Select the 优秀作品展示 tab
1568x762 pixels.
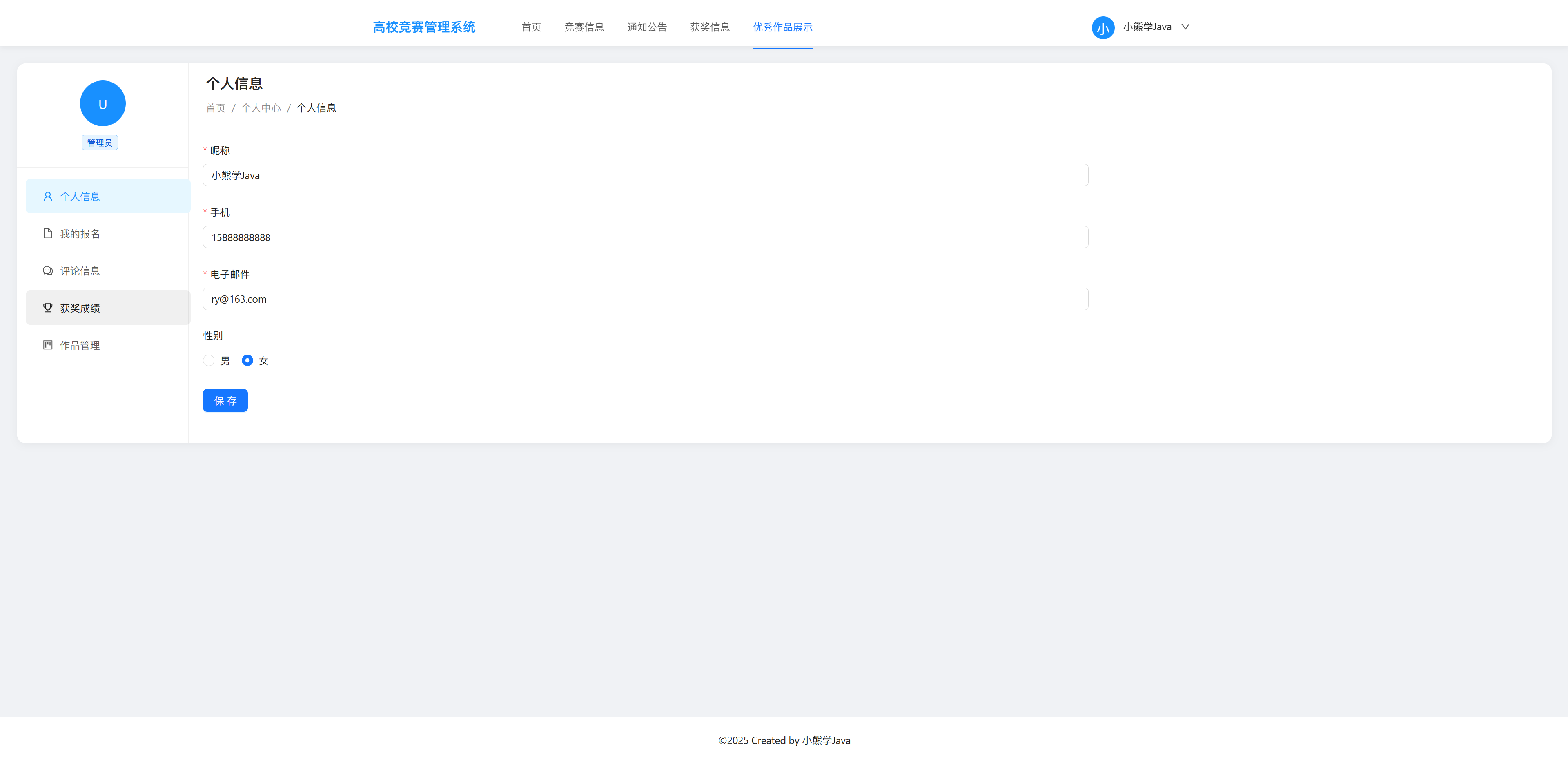782,27
